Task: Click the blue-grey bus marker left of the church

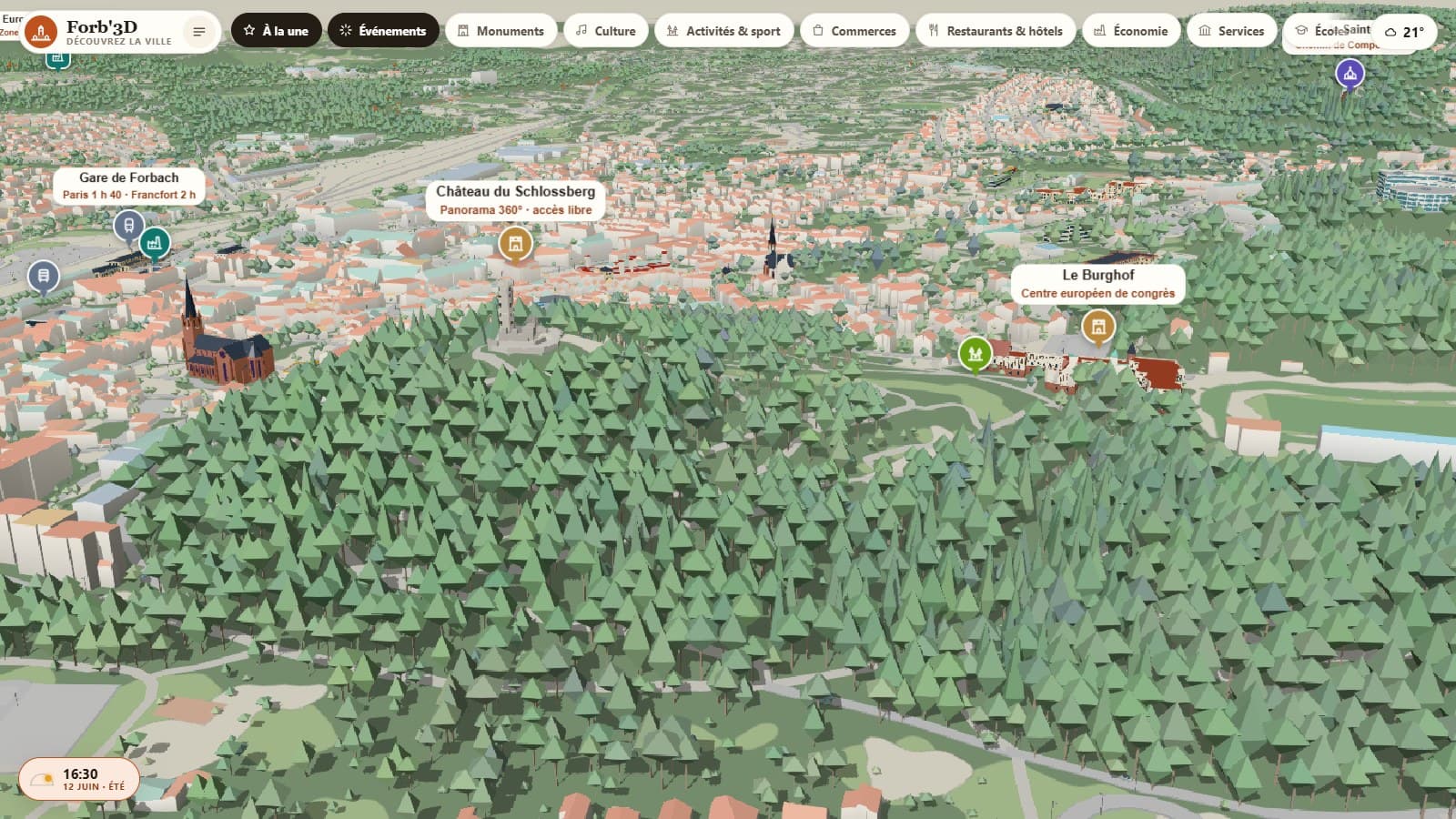Action: point(44,276)
